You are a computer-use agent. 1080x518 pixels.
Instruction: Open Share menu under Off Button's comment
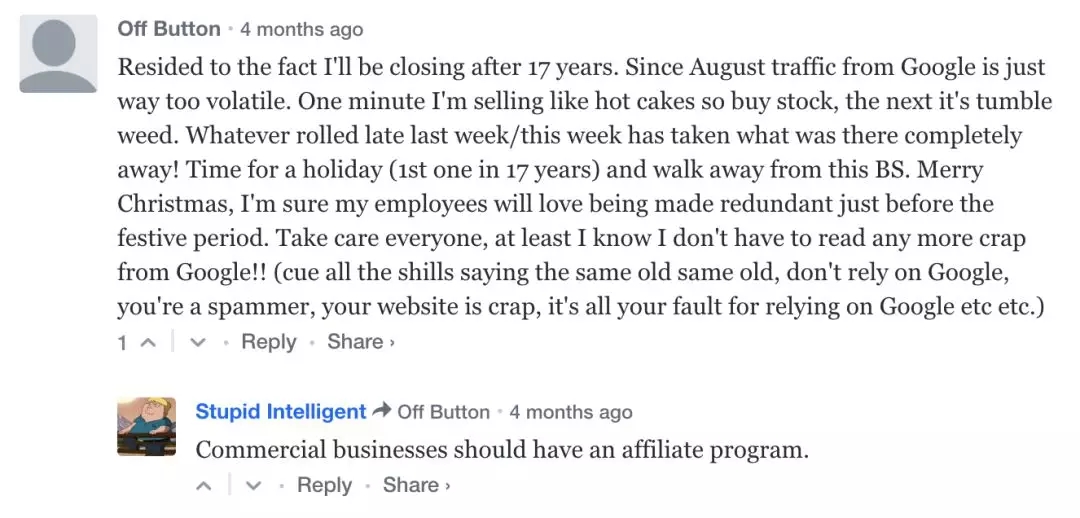click(361, 342)
